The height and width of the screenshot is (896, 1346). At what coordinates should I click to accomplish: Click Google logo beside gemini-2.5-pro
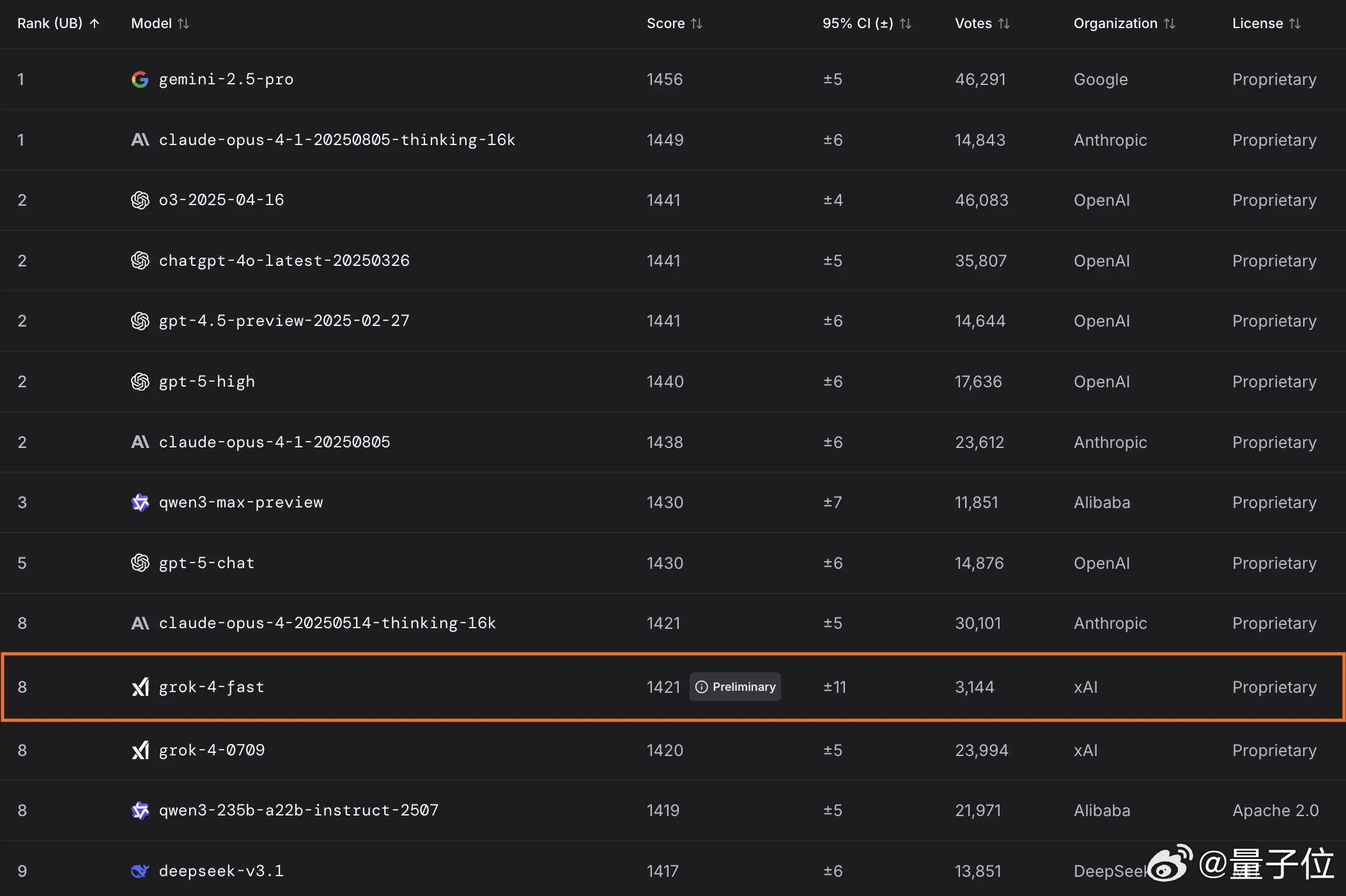pos(140,79)
